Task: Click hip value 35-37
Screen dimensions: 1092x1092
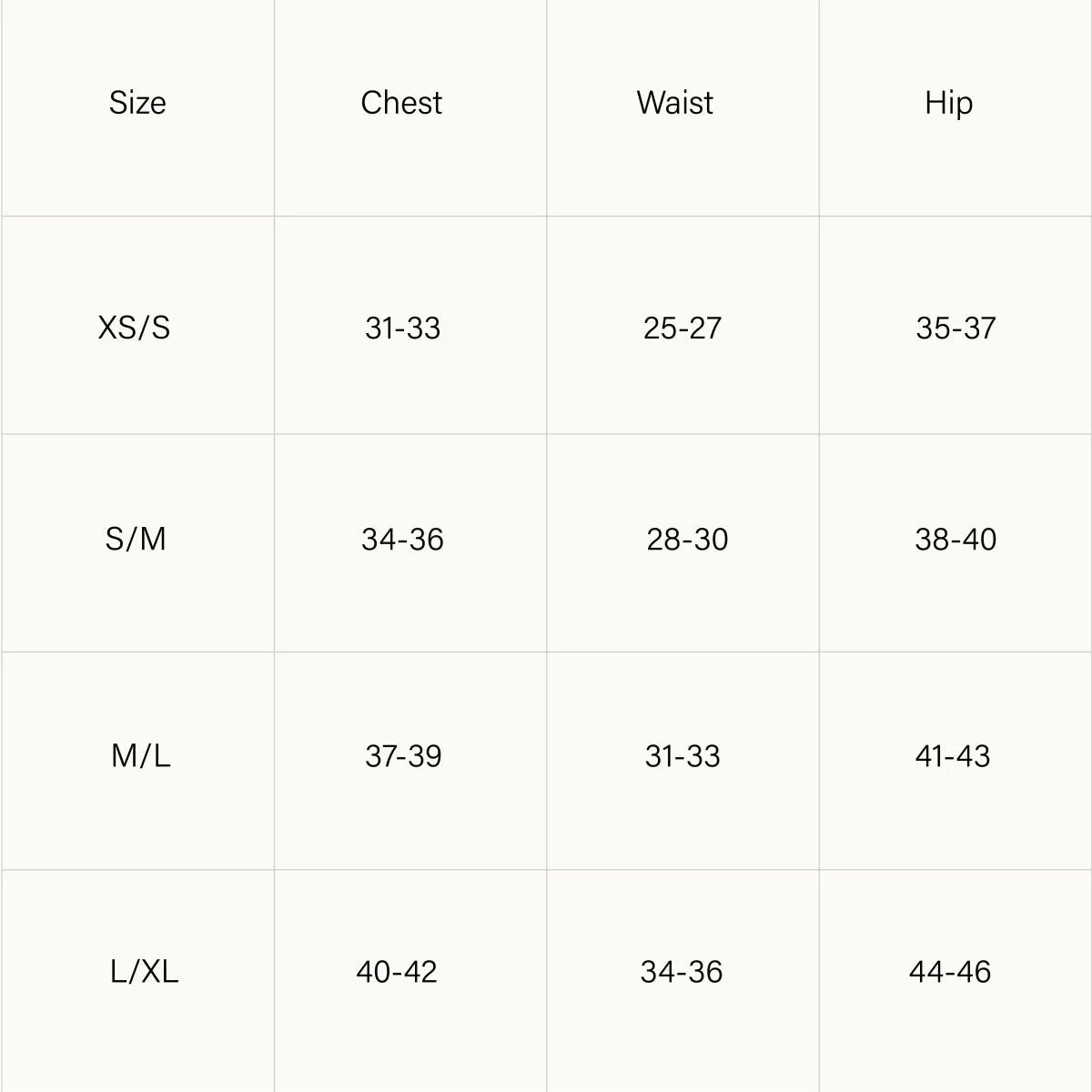Action: coord(956,328)
